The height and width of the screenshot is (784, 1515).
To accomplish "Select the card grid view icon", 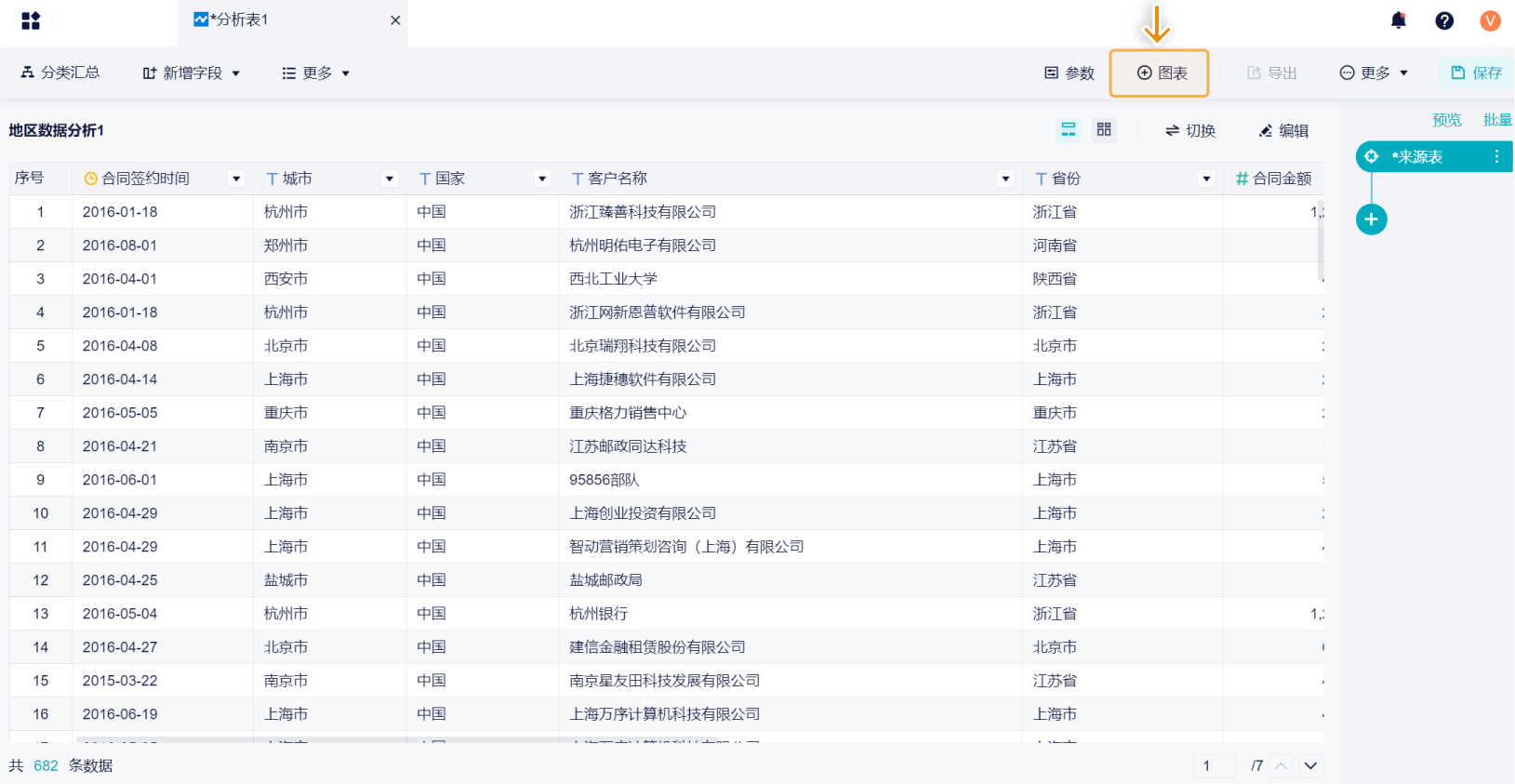I will click(x=1104, y=129).
